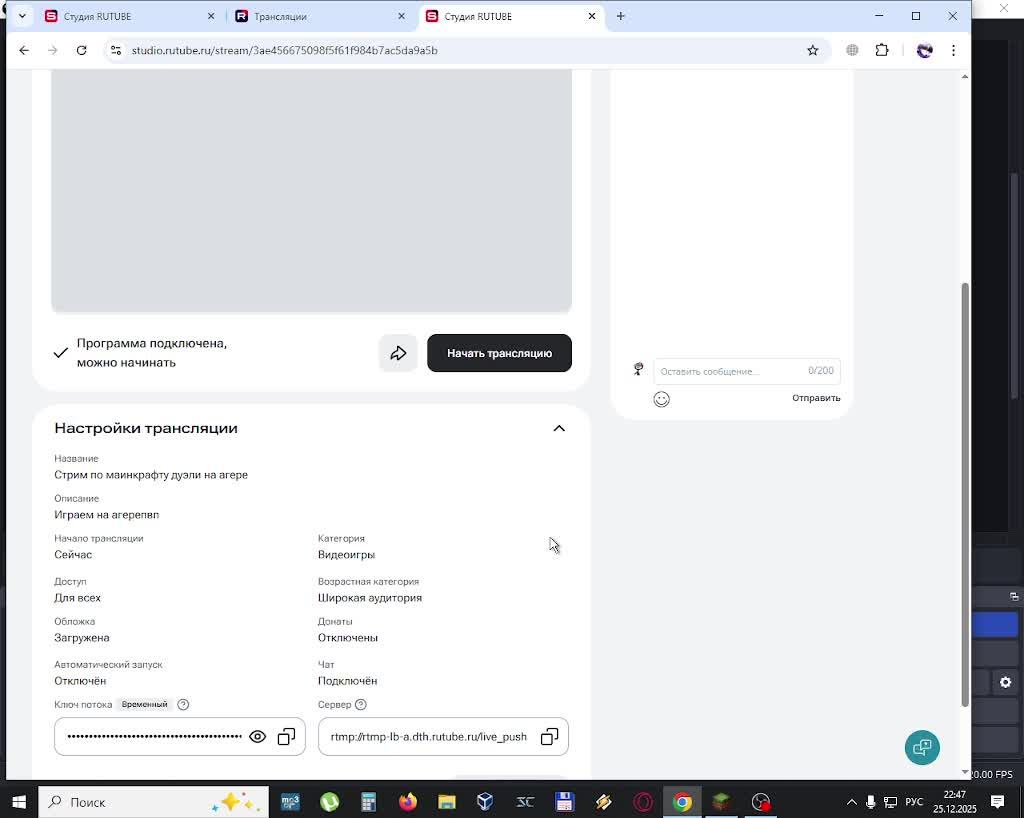Image resolution: width=1024 pixels, height=818 pixels.
Task: Click the chat message input field
Action: pyautogui.click(x=730, y=371)
